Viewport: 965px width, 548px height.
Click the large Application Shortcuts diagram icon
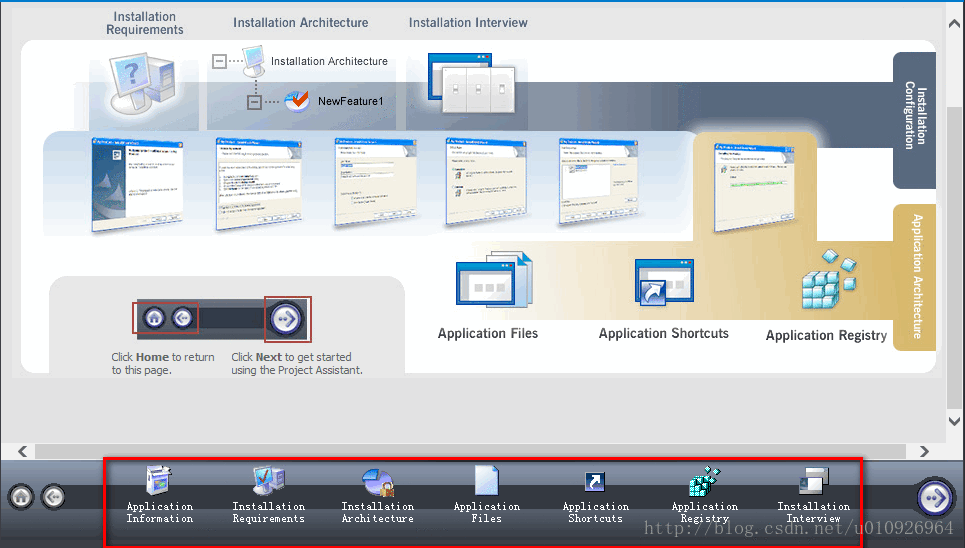[x=664, y=282]
